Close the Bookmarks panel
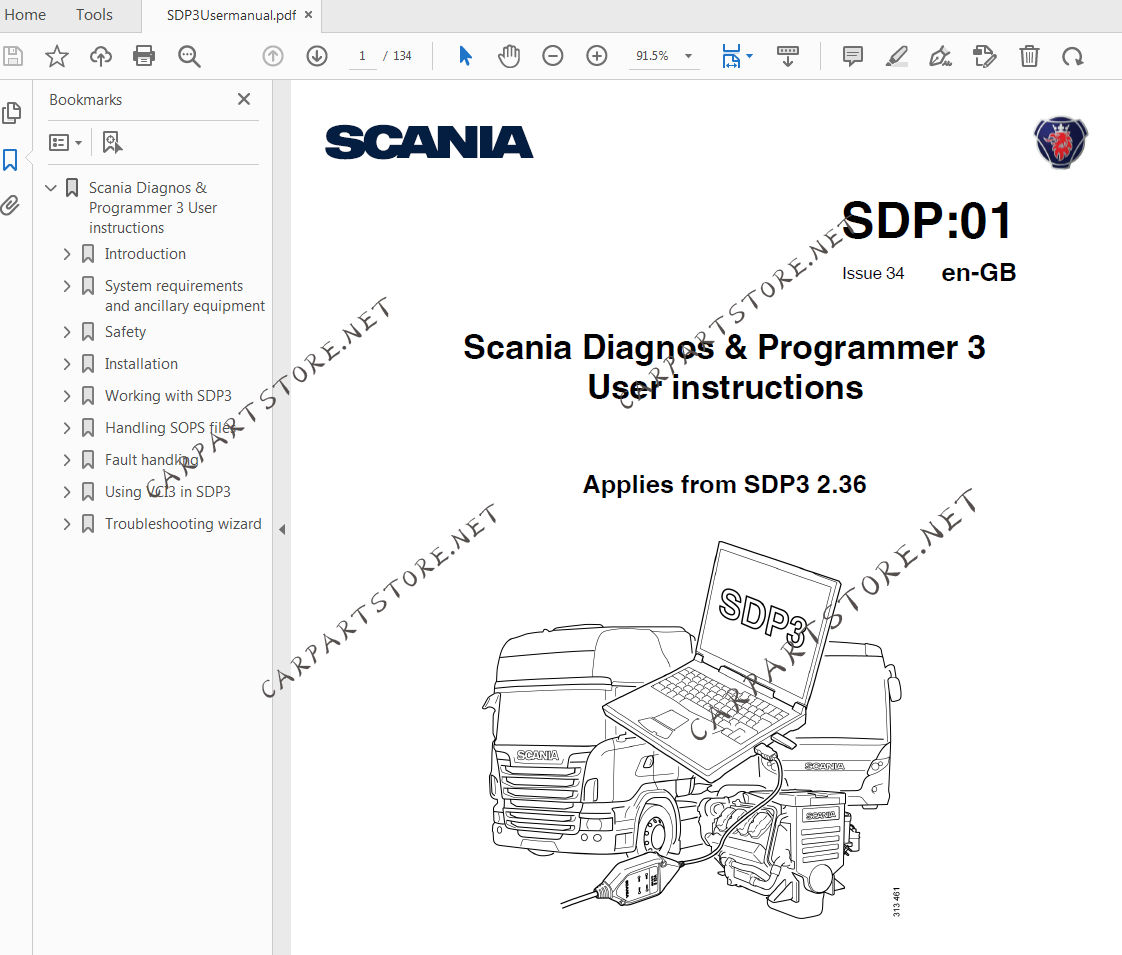The height and width of the screenshot is (955, 1122). pos(244,100)
